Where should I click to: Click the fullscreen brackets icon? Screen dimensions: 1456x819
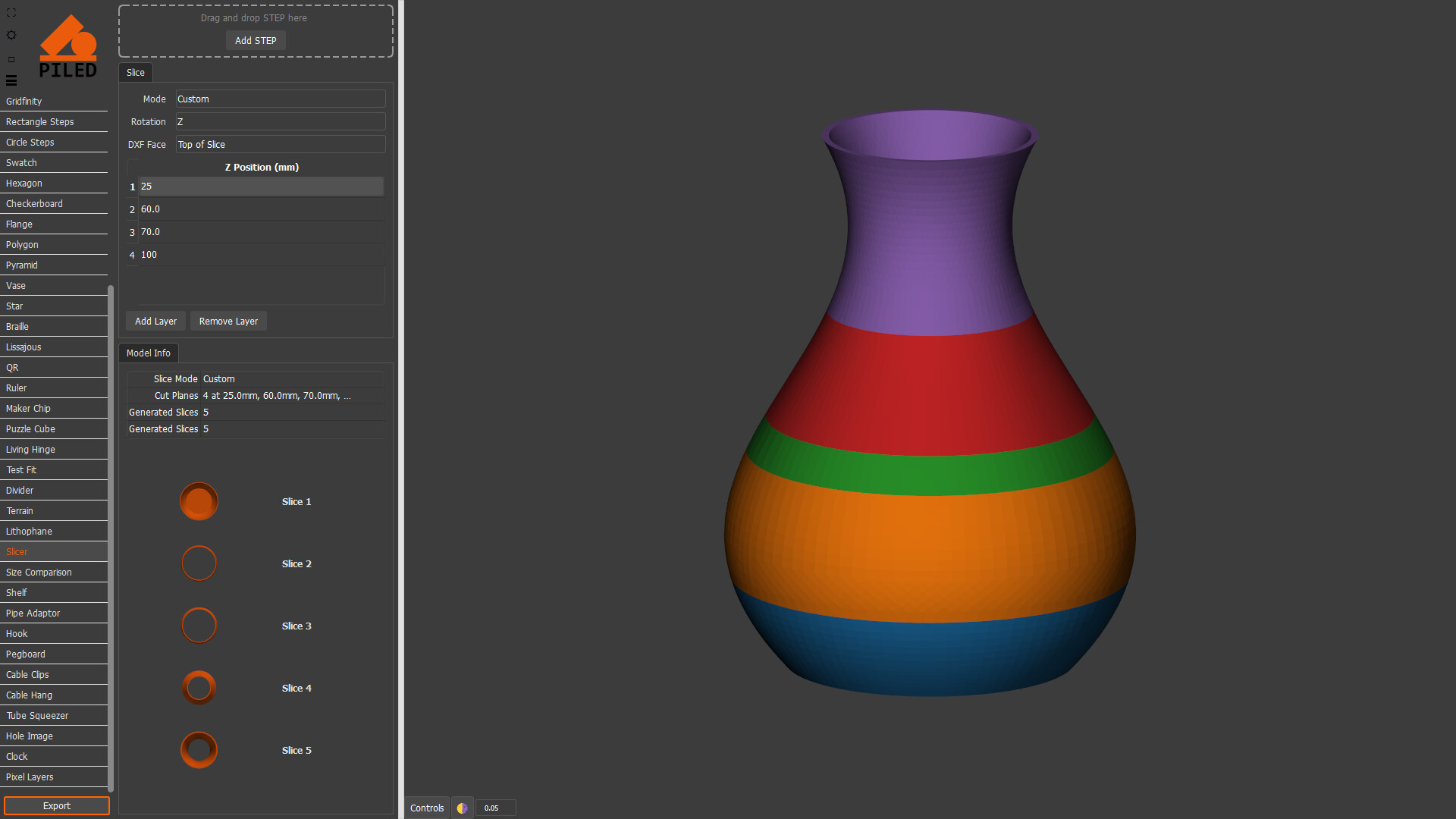(x=11, y=13)
